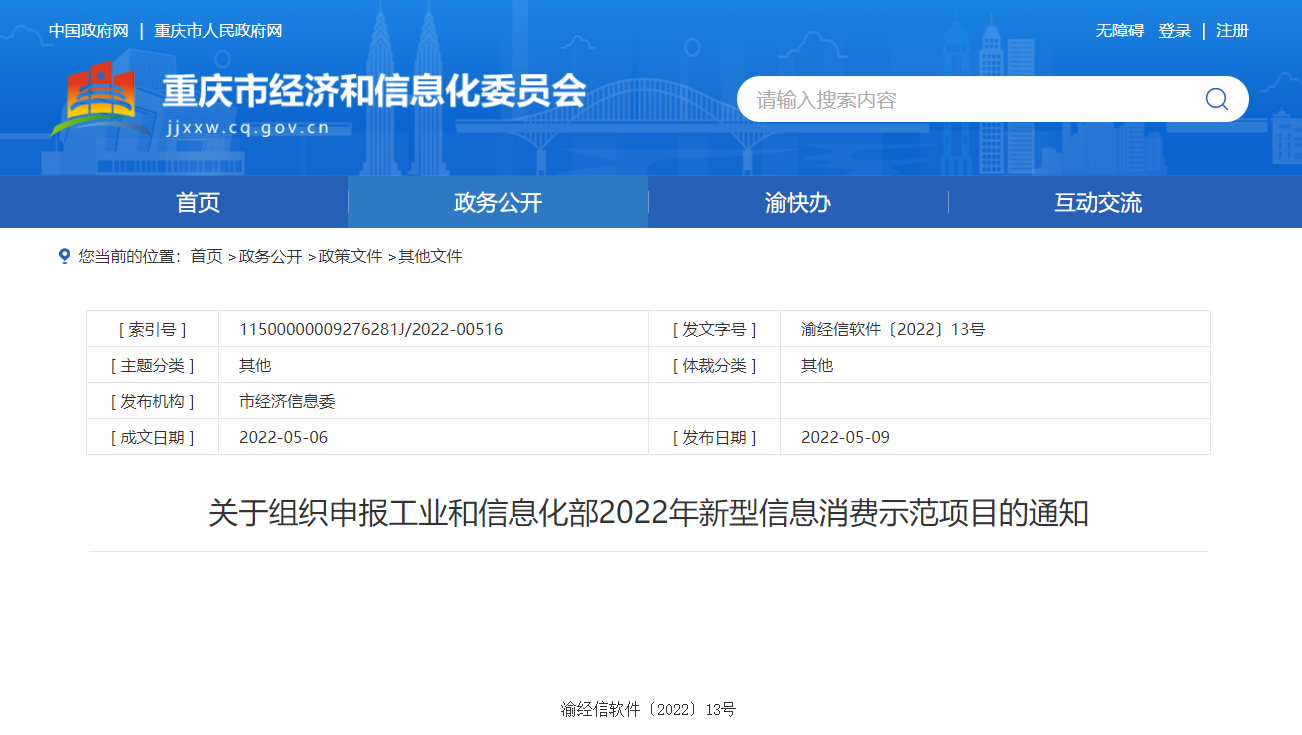Click the 重庆市经济和信息化委员会 site title

click(374, 92)
